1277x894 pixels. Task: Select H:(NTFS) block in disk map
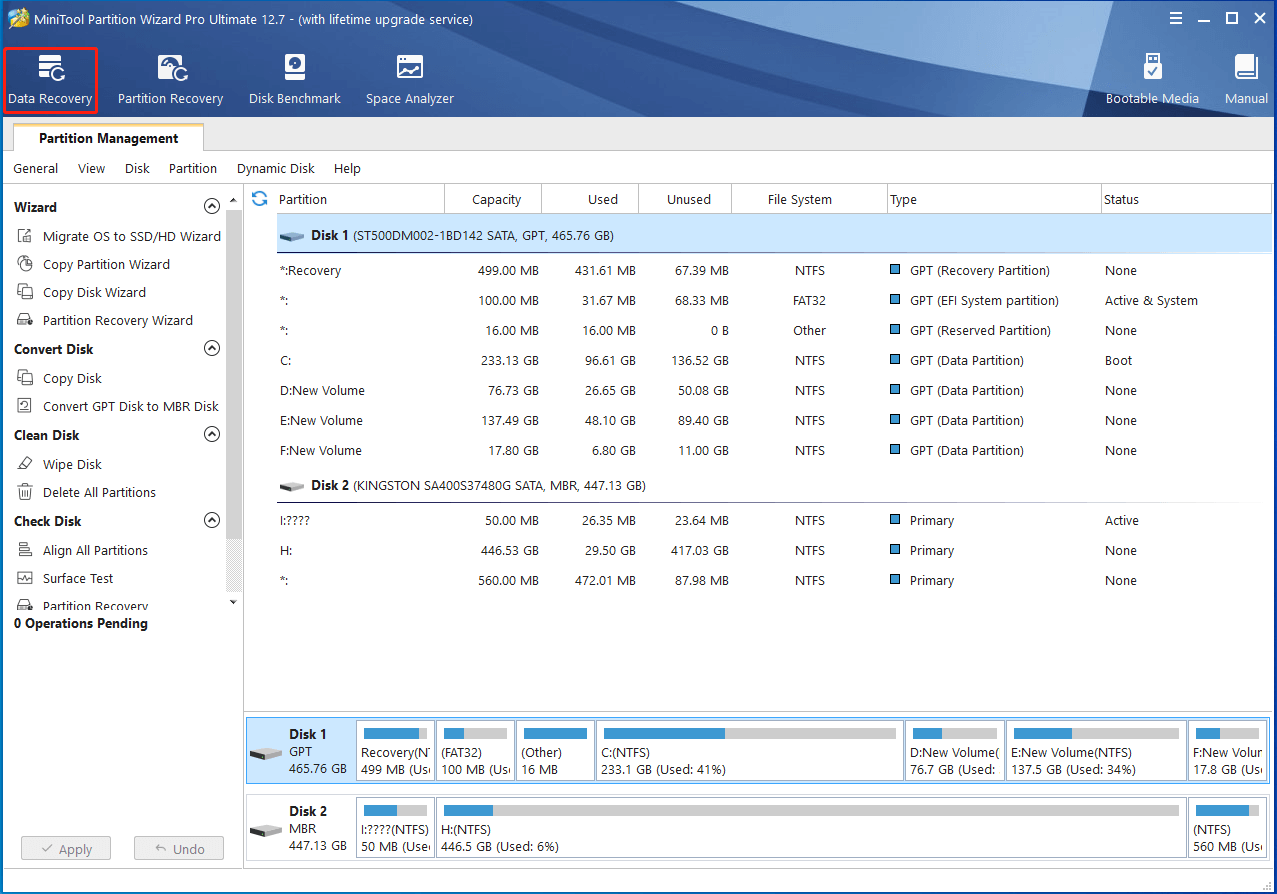click(x=811, y=828)
